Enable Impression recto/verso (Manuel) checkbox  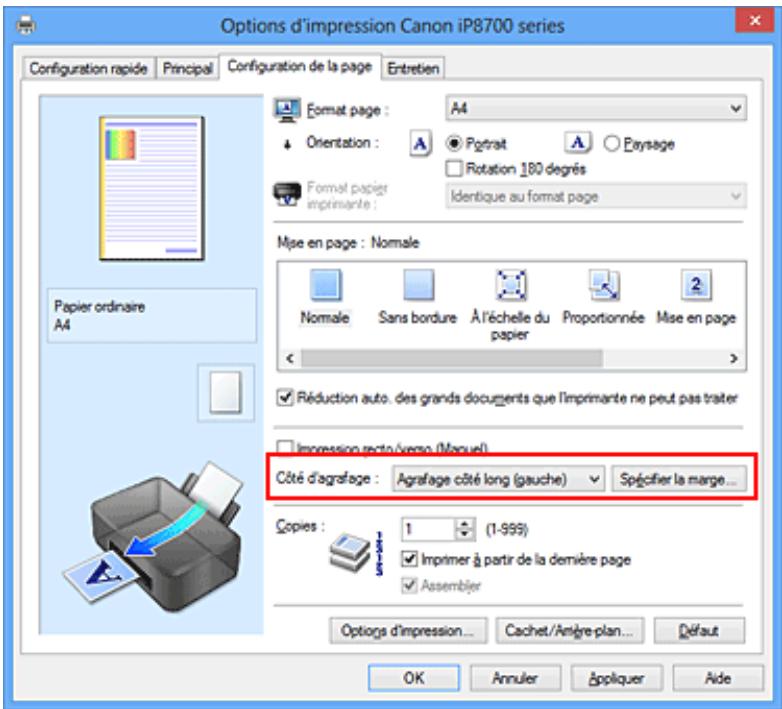click(x=285, y=447)
